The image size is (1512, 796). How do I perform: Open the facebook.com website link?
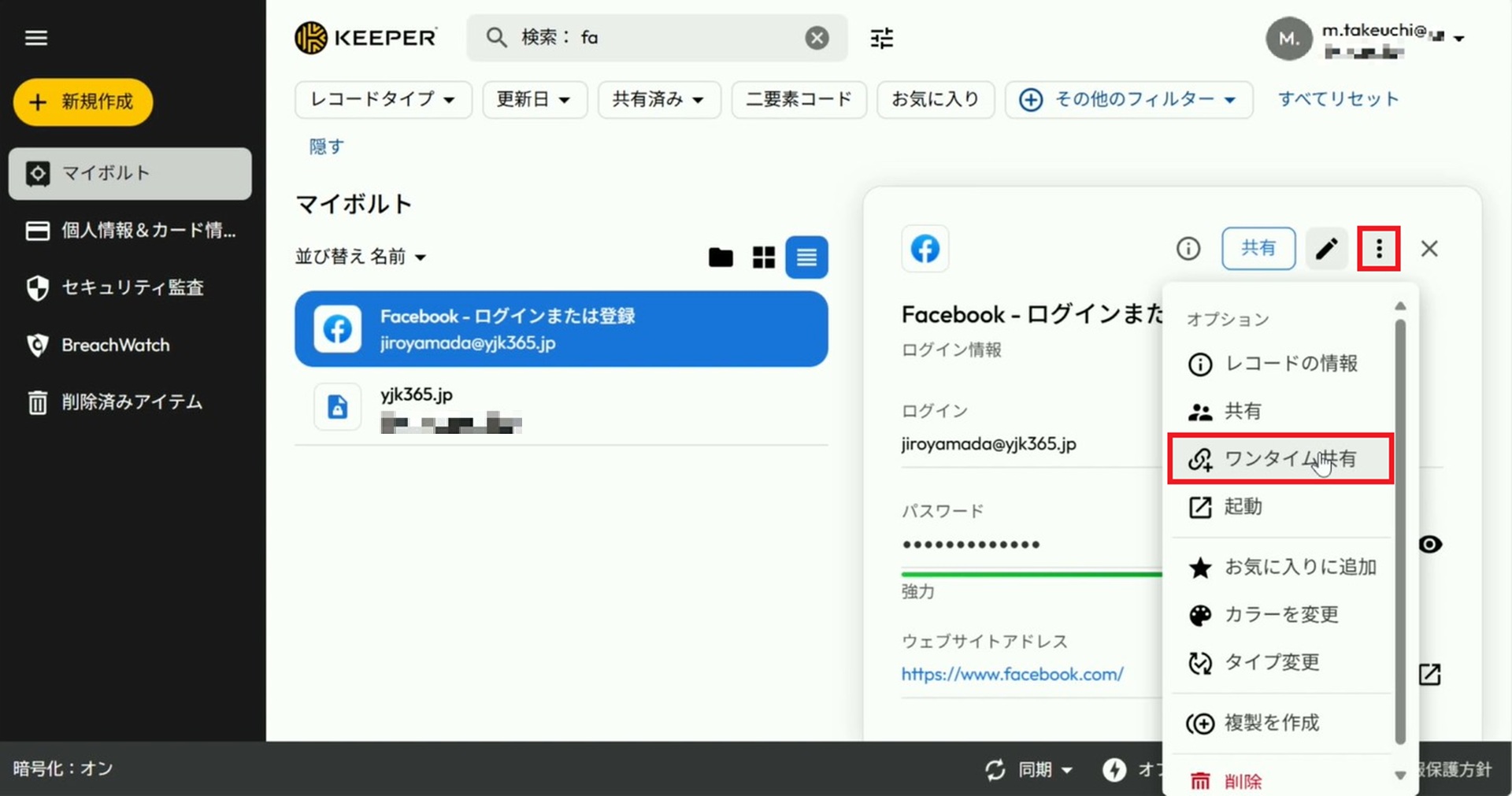[x=1012, y=674]
